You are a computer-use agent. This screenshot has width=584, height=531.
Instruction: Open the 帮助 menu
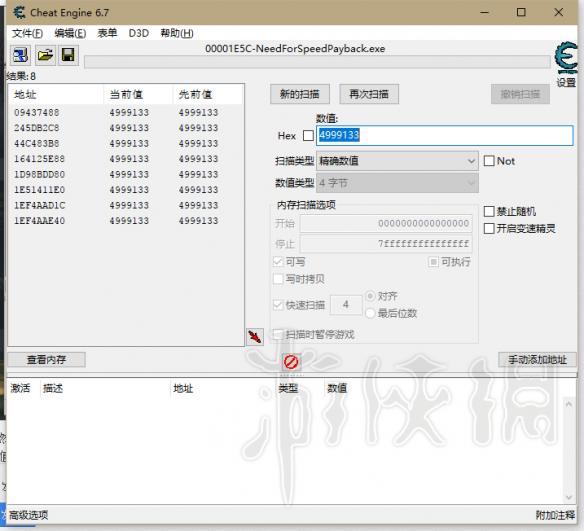[177, 33]
